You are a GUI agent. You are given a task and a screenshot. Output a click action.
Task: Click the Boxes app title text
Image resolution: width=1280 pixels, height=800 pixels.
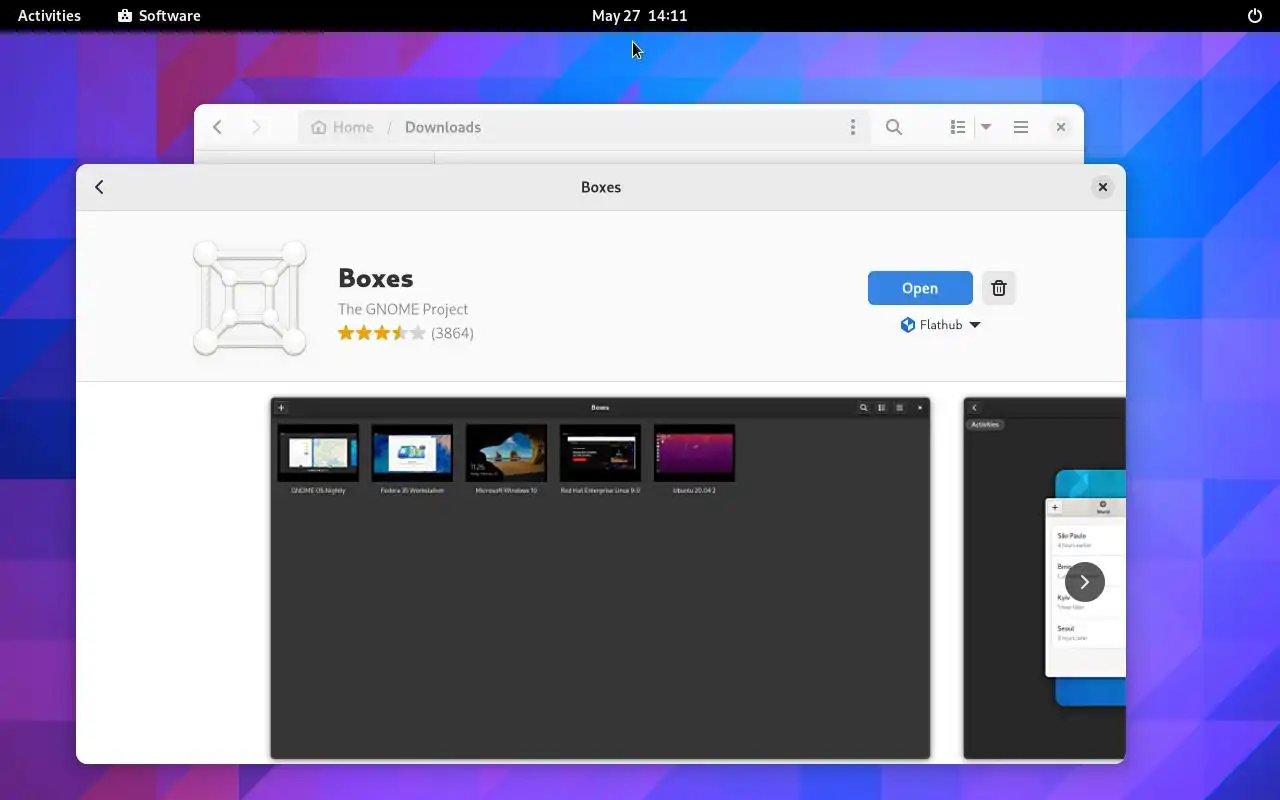tap(376, 278)
